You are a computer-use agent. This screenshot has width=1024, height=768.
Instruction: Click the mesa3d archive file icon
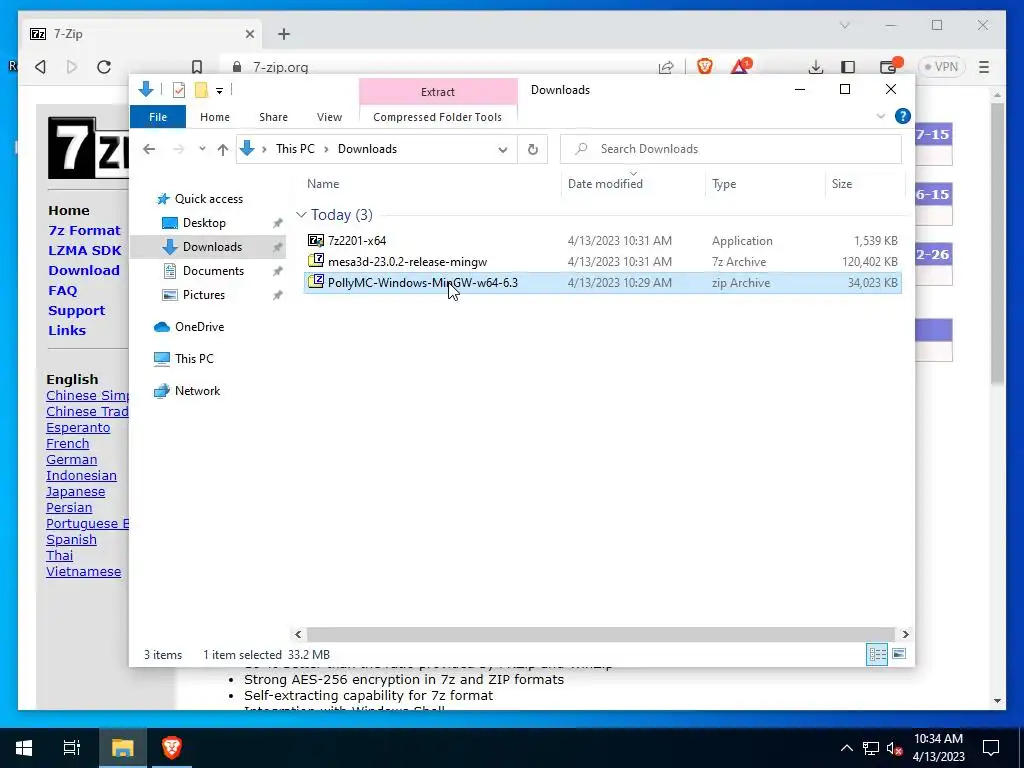[x=316, y=261]
